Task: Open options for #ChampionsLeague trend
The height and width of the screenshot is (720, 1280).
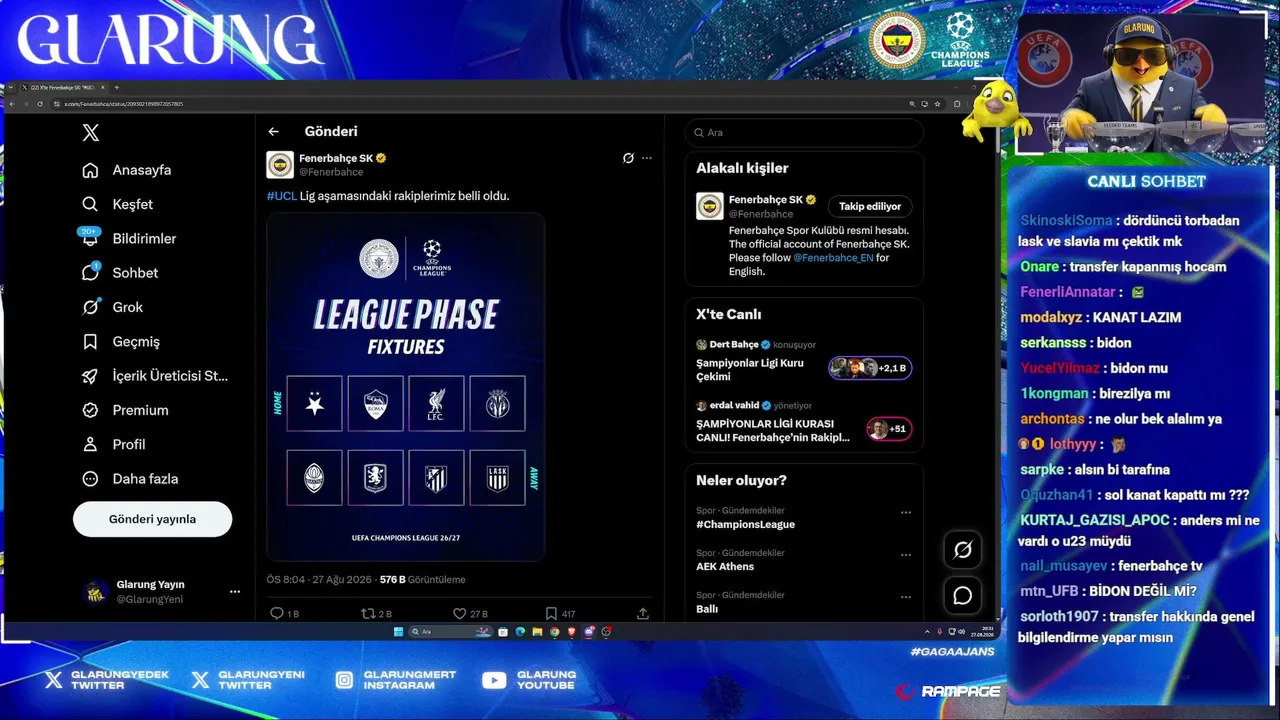Action: (906, 512)
